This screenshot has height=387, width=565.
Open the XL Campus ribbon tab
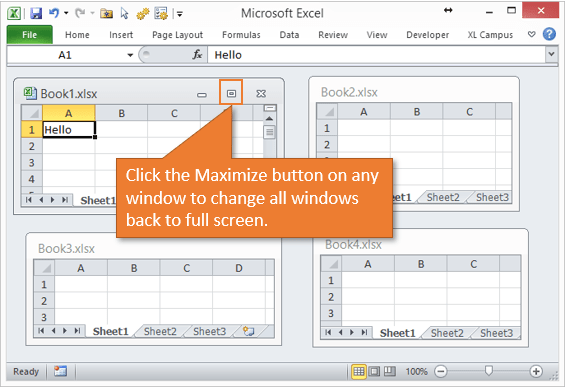[490, 35]
